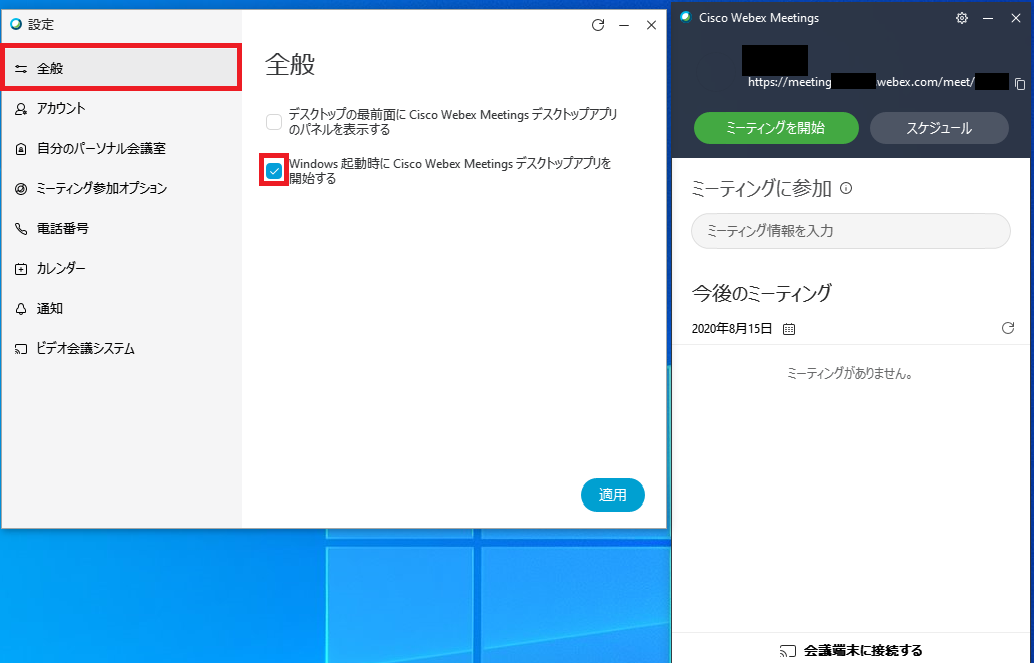The width and height of the screenshot is (1034, 663).
Task: Click the 適用 button to apply settings
Action: point(612,494)
